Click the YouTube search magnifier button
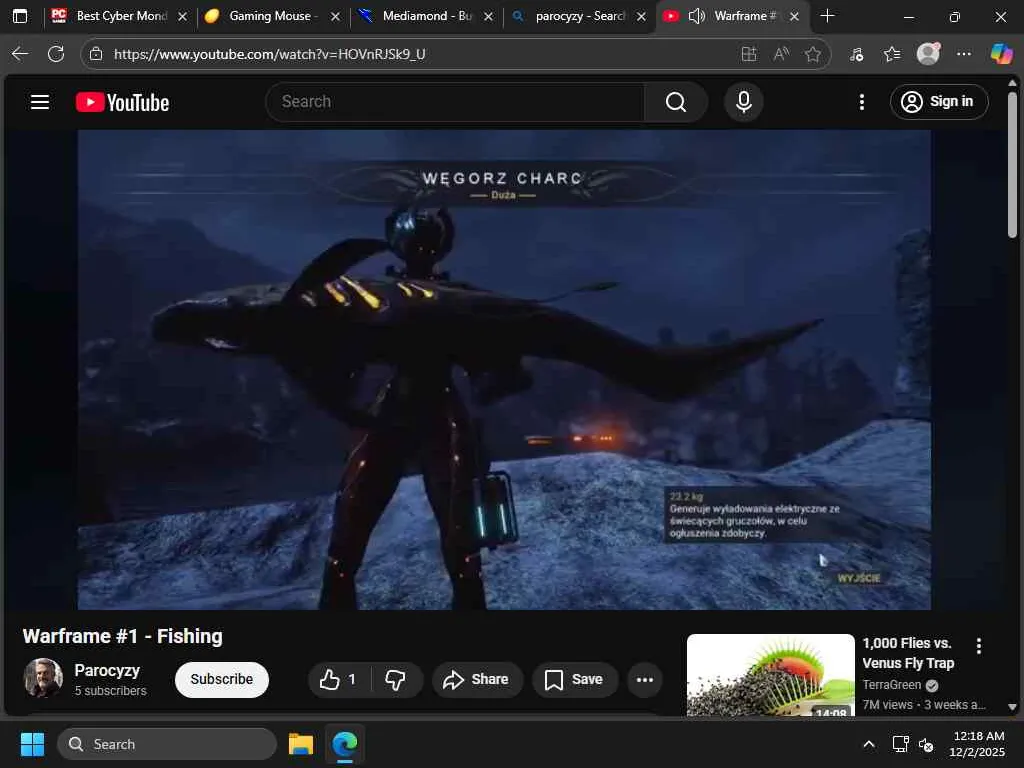Screen dimensions: 1024x768 [675, 102]
